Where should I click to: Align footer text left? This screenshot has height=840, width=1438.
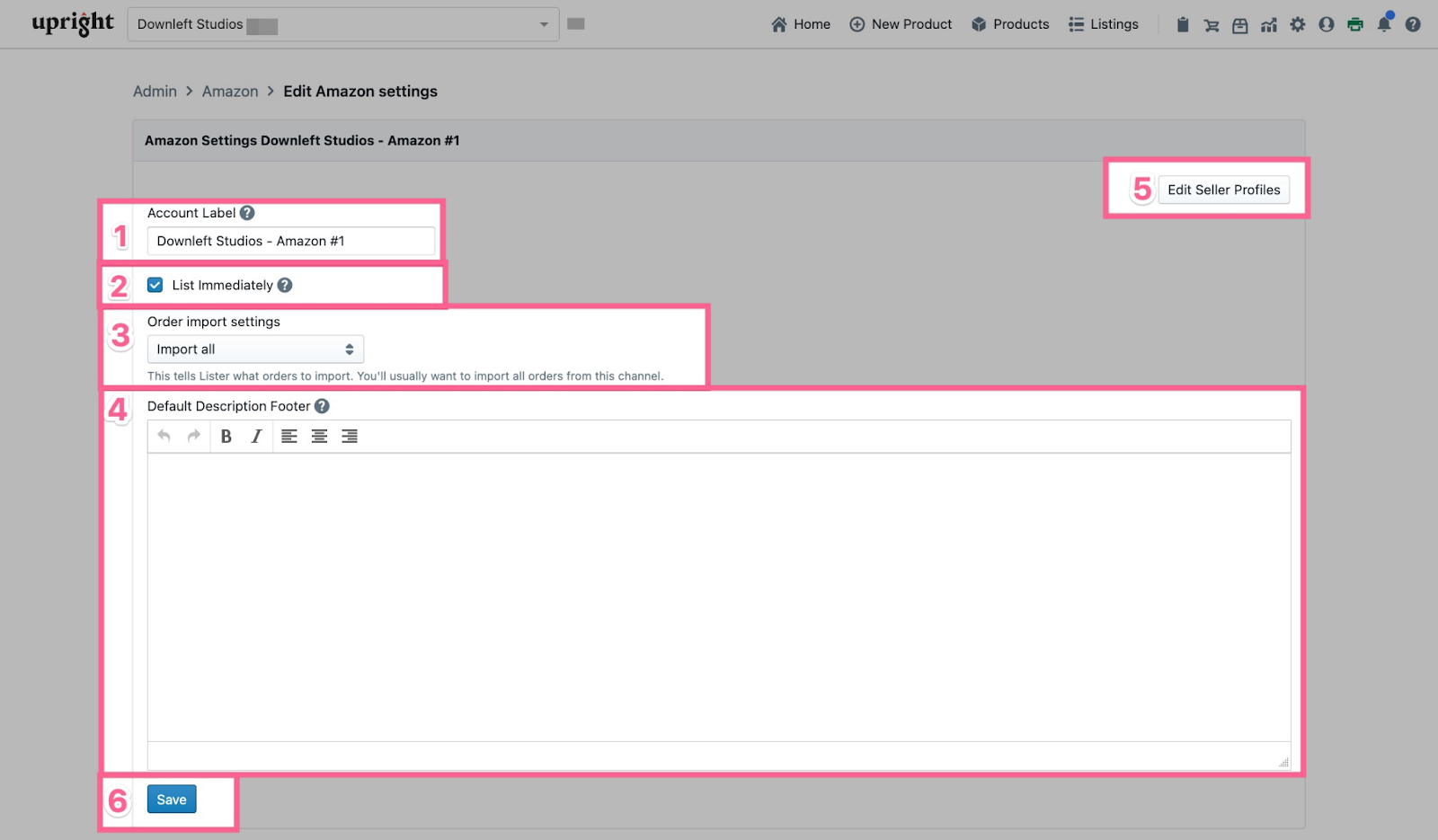[289, 436]
